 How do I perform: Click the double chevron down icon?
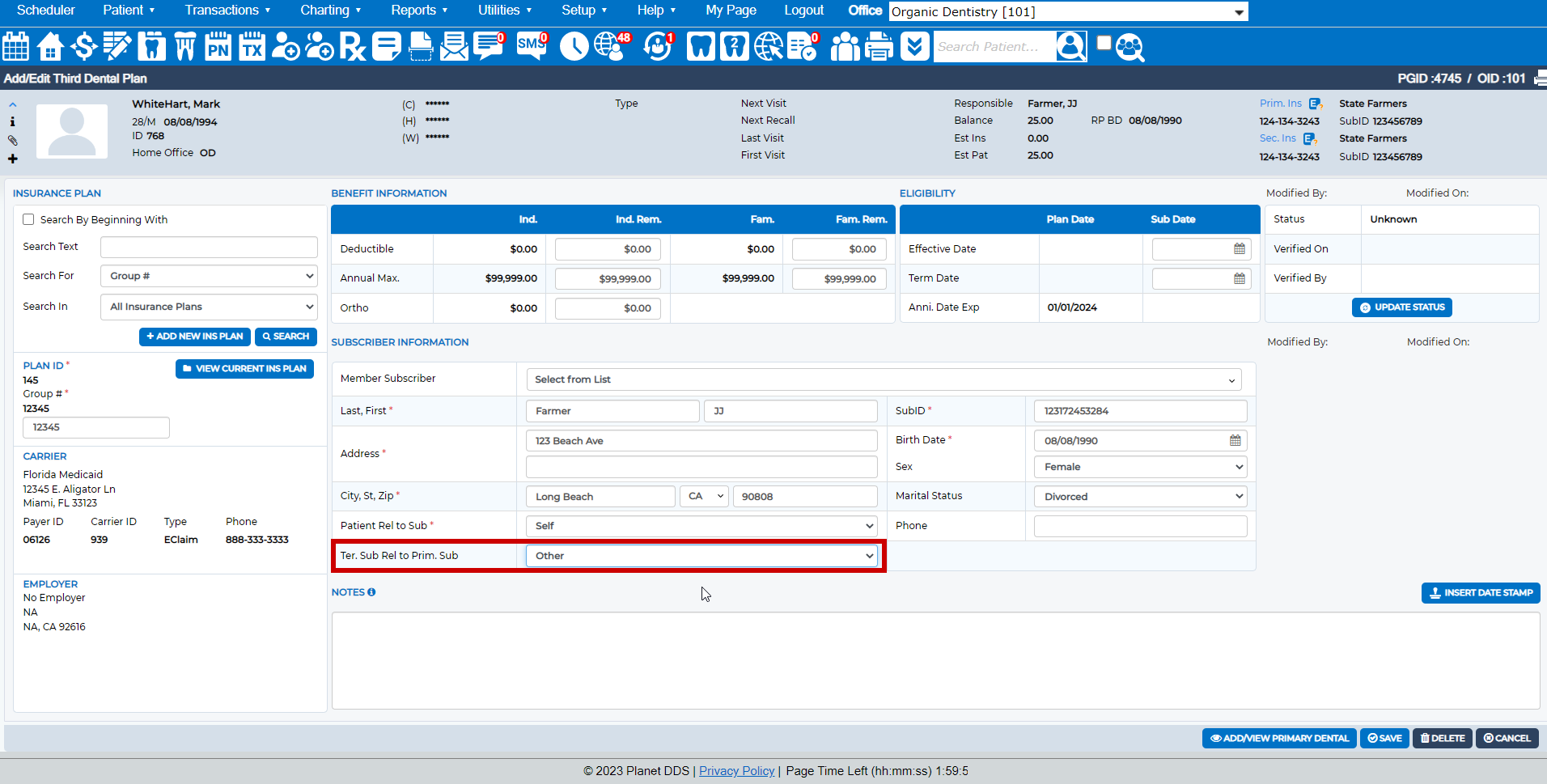pos(914,46)
